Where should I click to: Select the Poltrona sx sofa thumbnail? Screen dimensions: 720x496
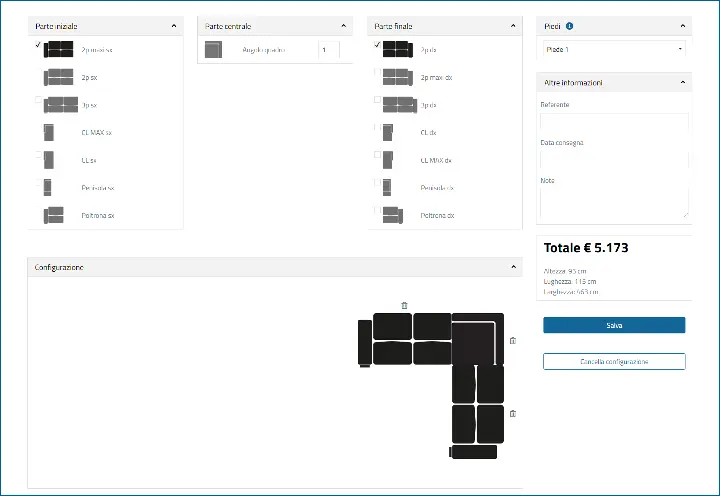point(54,215)
